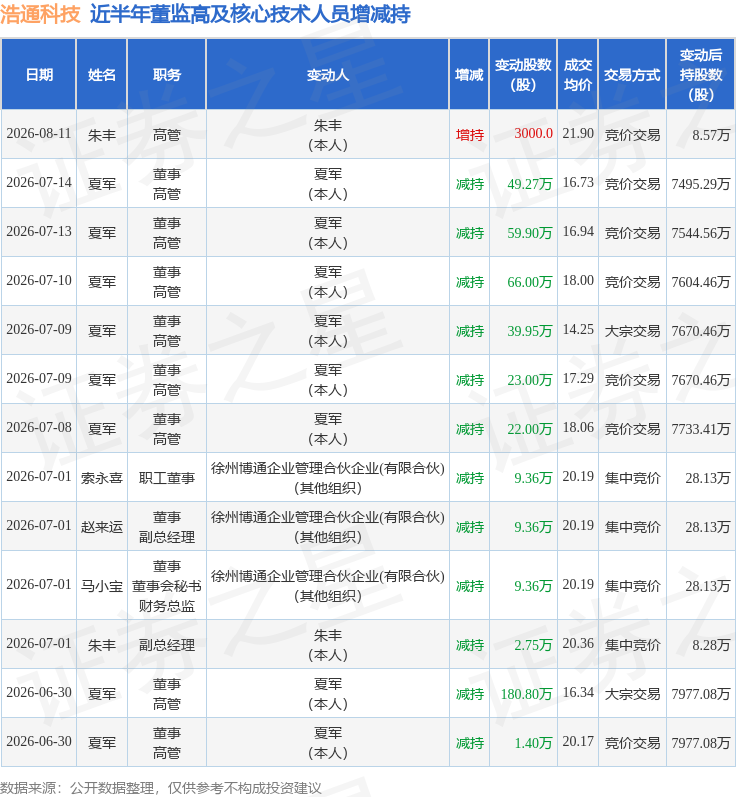Viewport: 736px width, 797px height.
Task: Click the 日期 column header
Action: click(39, 74)
